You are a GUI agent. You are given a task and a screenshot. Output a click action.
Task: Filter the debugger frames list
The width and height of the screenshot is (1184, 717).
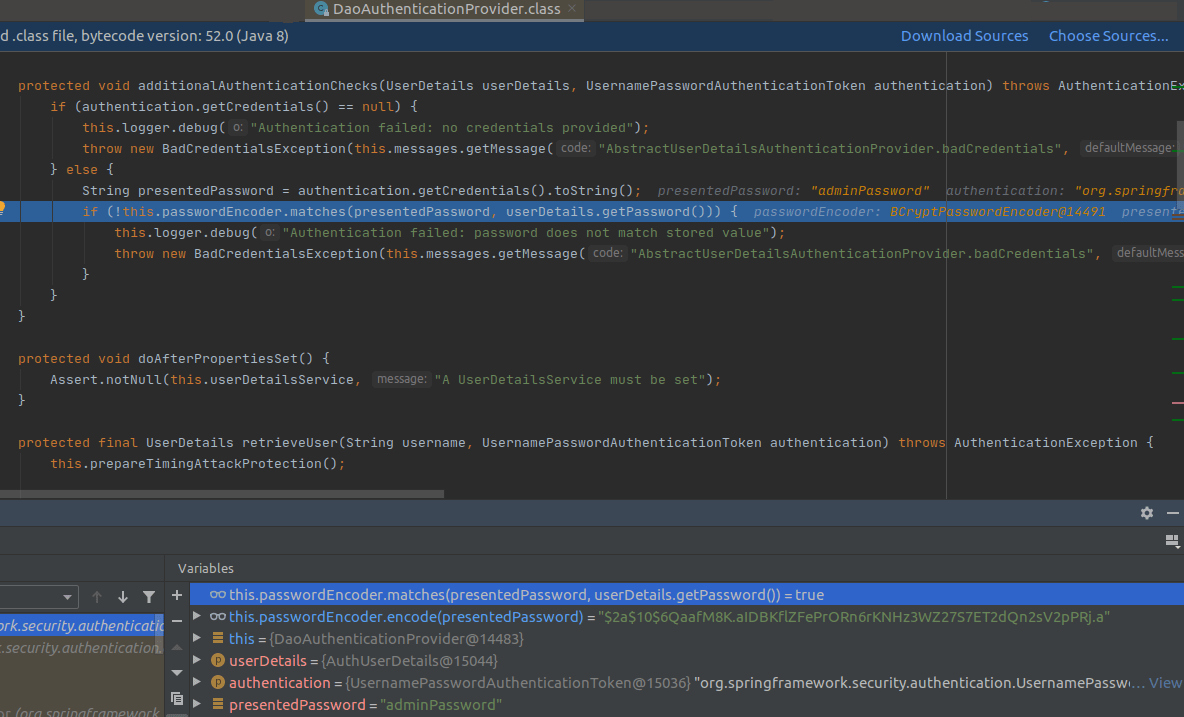coord(149,597)
